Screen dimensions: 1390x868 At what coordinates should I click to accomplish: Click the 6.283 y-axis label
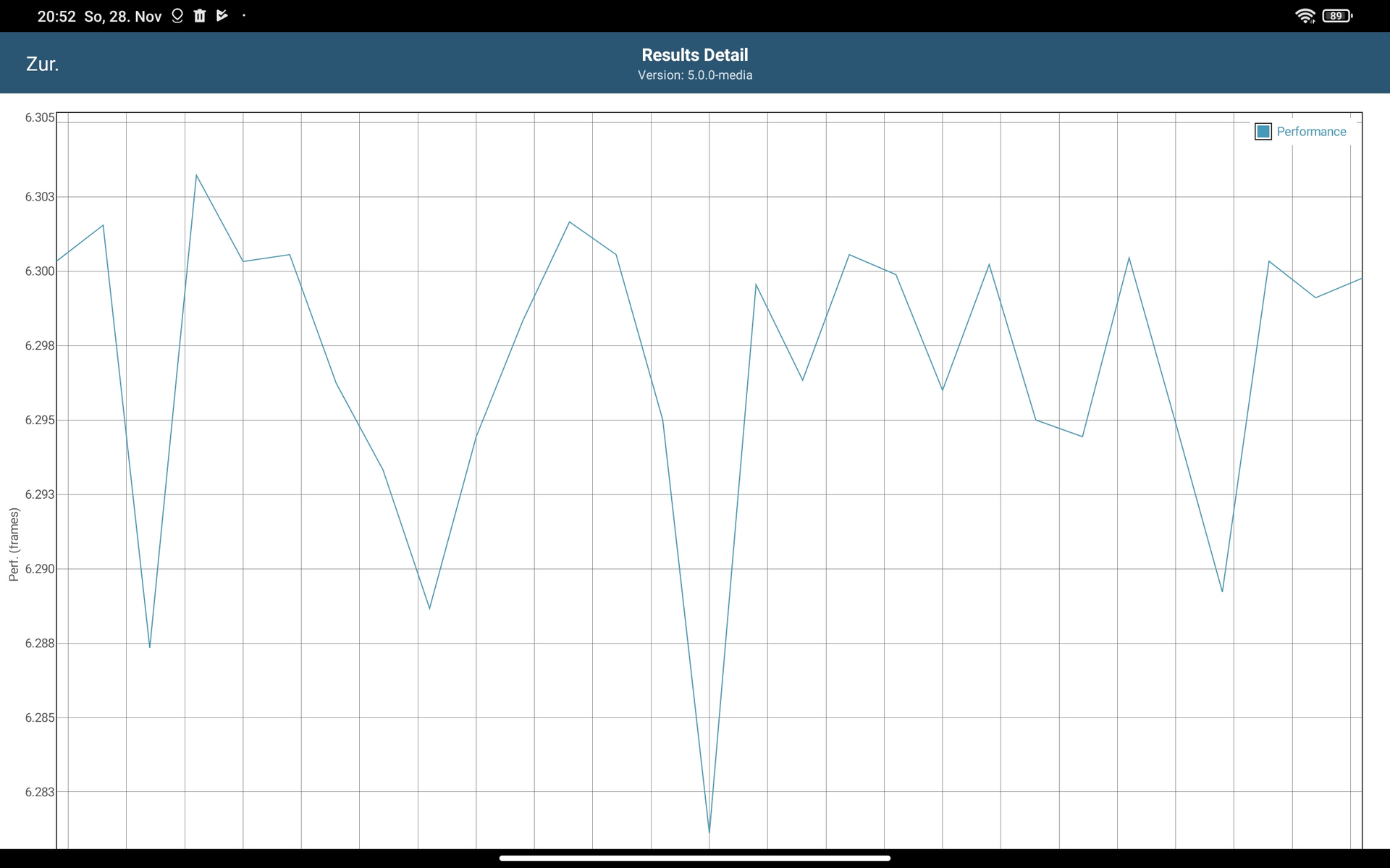(x=40, y=792)
